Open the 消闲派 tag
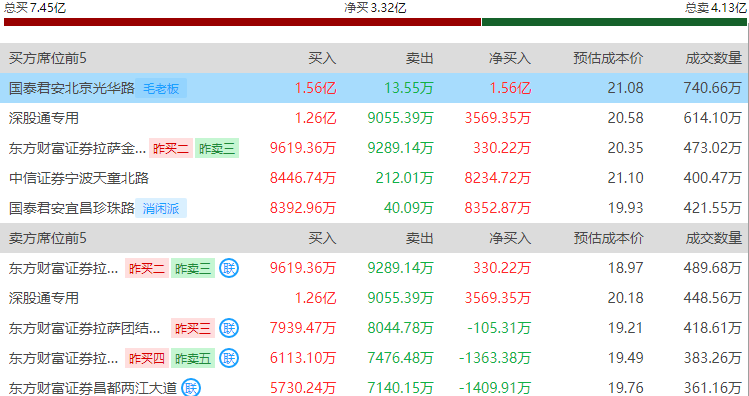 tap(161, 208)
